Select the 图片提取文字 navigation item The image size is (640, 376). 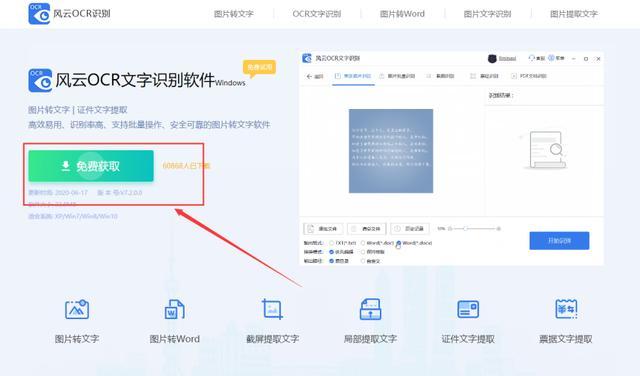point(573,14)
